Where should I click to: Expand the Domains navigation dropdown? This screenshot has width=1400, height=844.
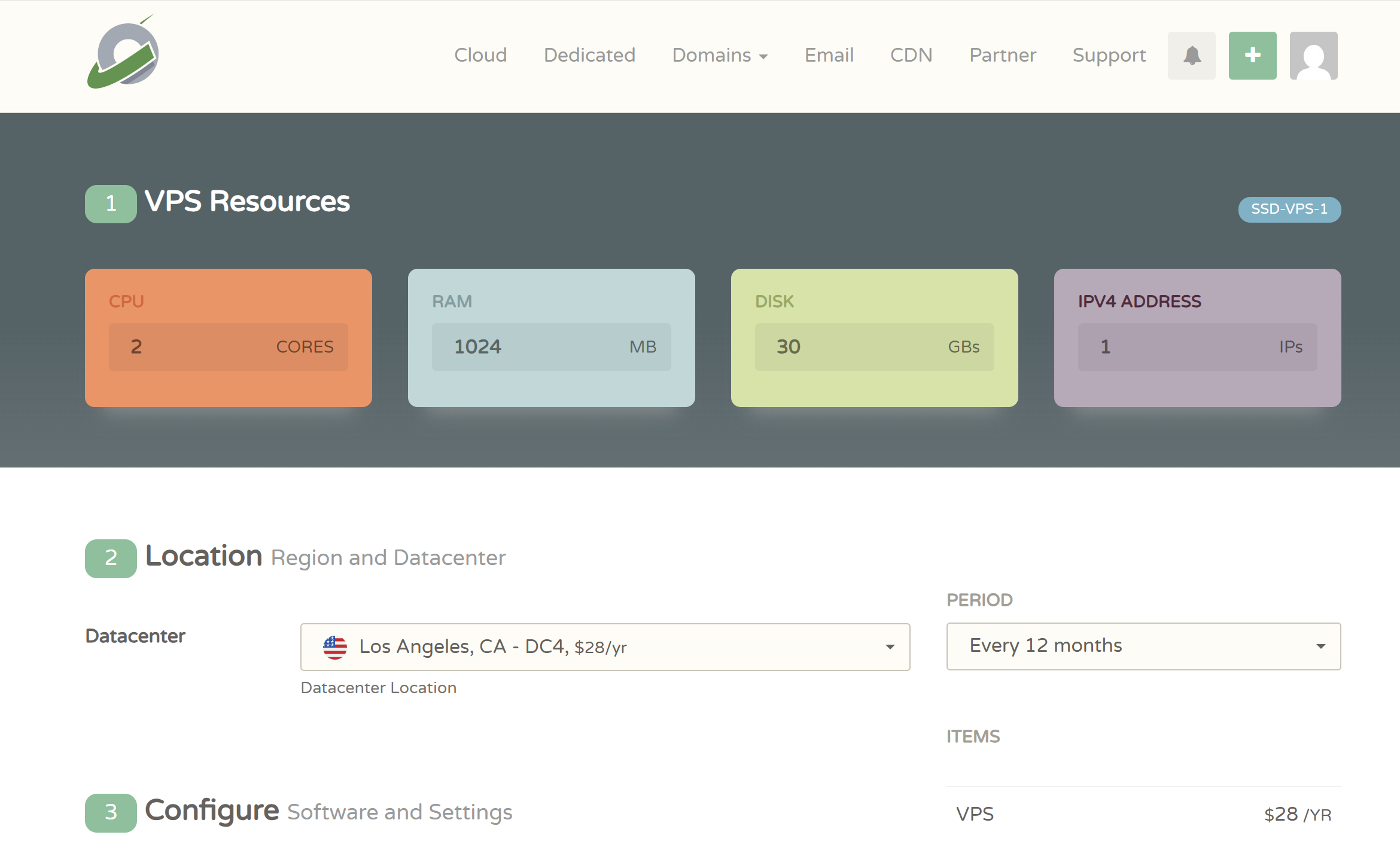click(720, 55)
